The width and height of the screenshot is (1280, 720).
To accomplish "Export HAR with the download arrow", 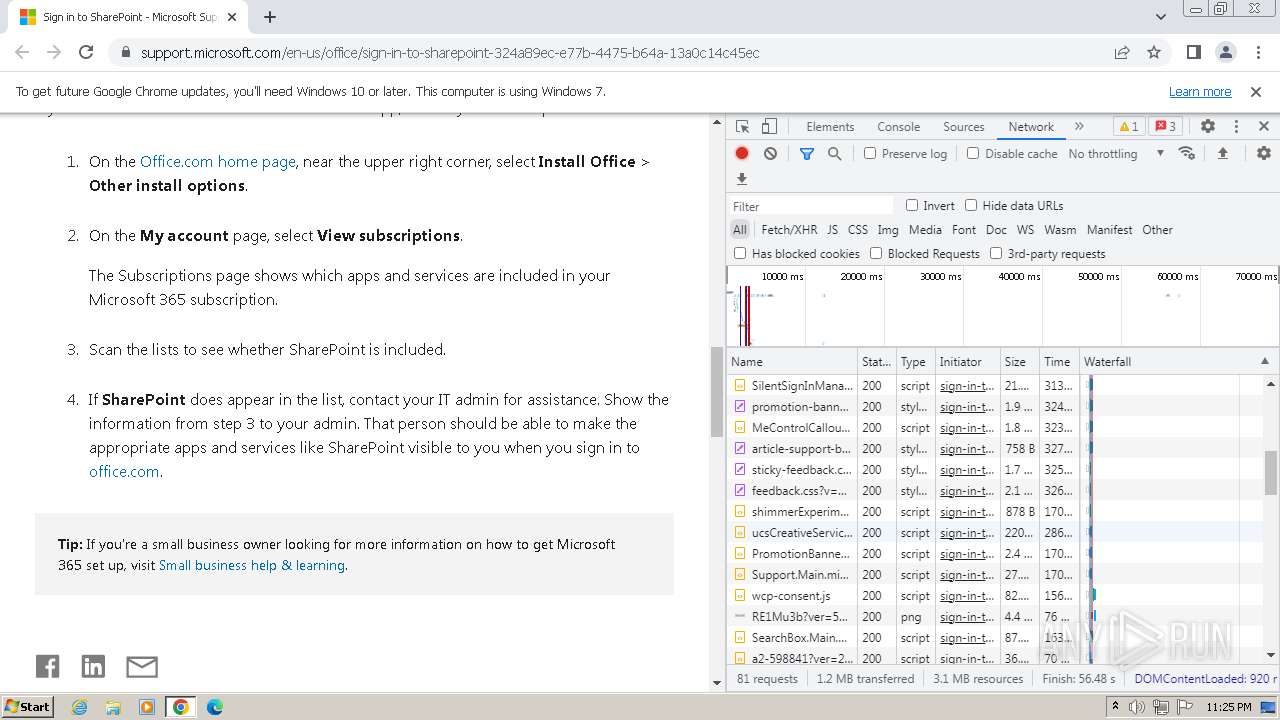I will [x=742, y=179].
